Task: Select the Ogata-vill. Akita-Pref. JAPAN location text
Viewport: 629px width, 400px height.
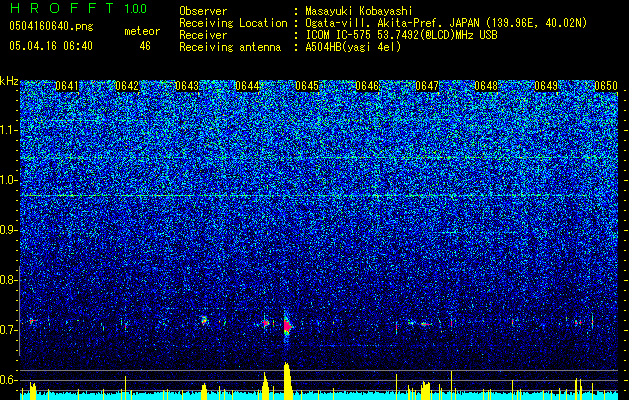Action: tap(446, 23)
